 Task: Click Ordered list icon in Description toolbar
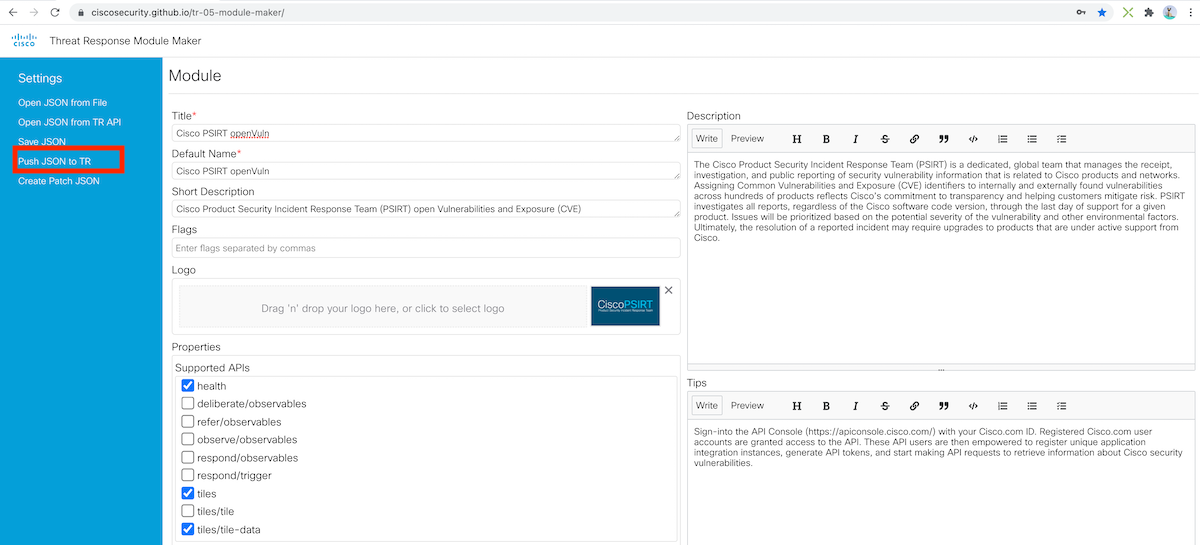(1003, 139)
